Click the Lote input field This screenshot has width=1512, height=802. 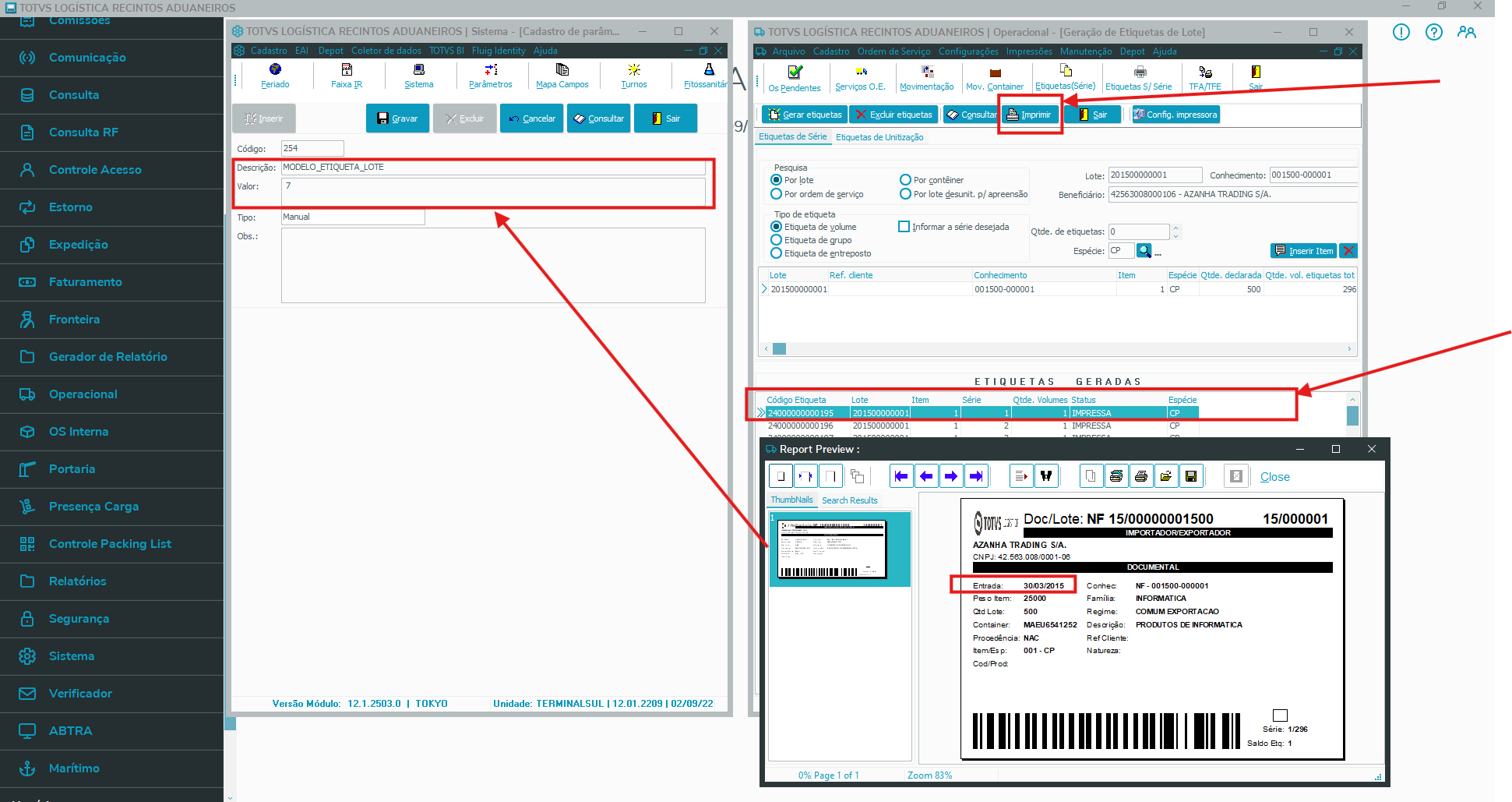1155,175
